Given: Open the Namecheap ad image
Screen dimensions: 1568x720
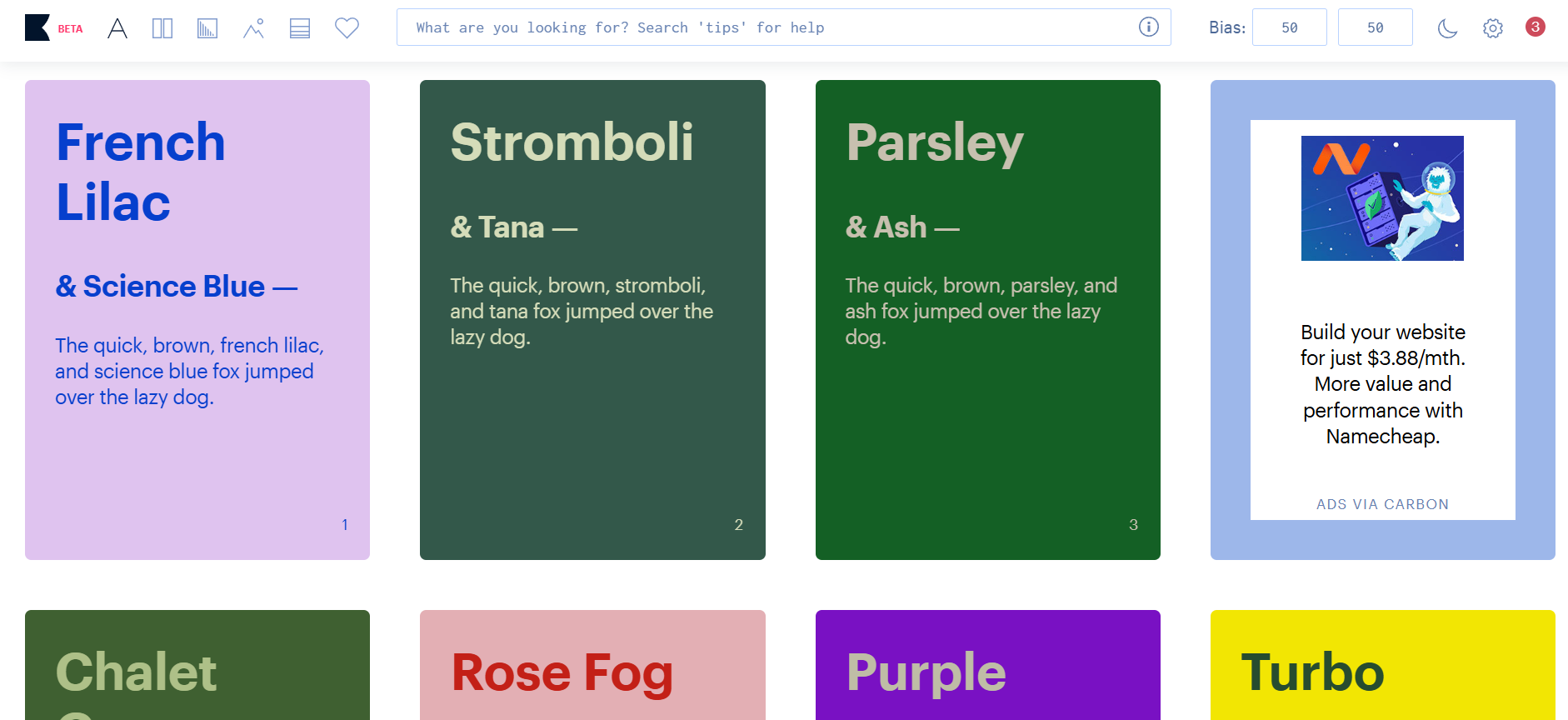Looking at the screenshot, I should pos(1382,198).
